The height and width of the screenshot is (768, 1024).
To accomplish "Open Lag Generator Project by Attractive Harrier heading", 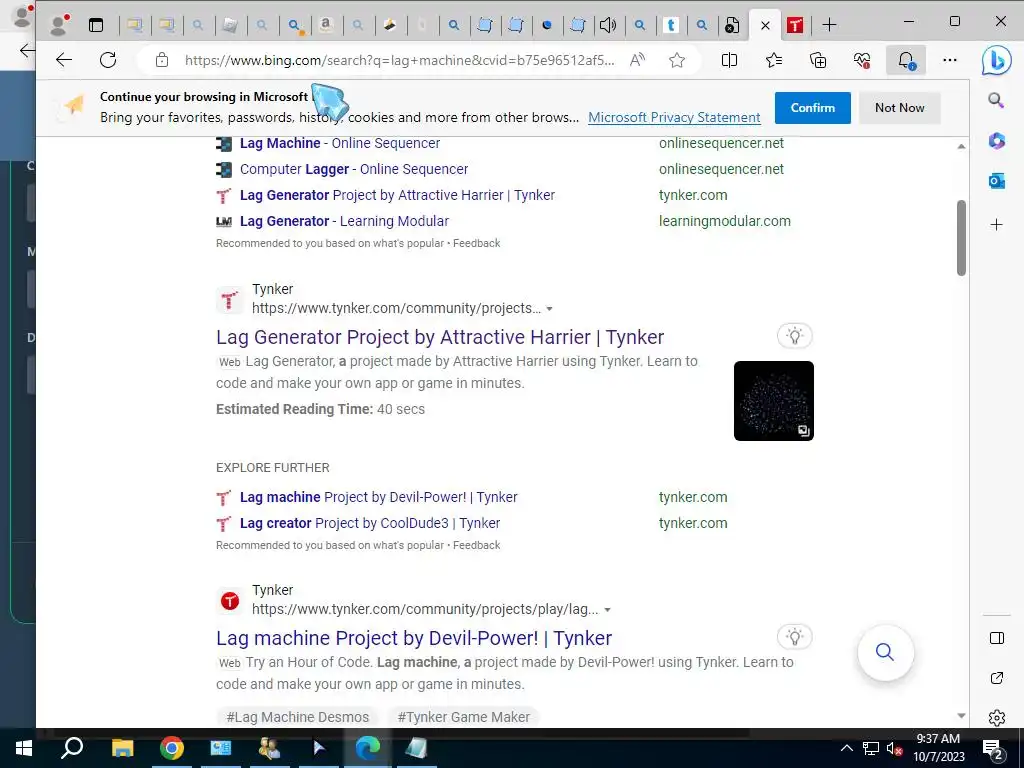I will coord(440,337).
